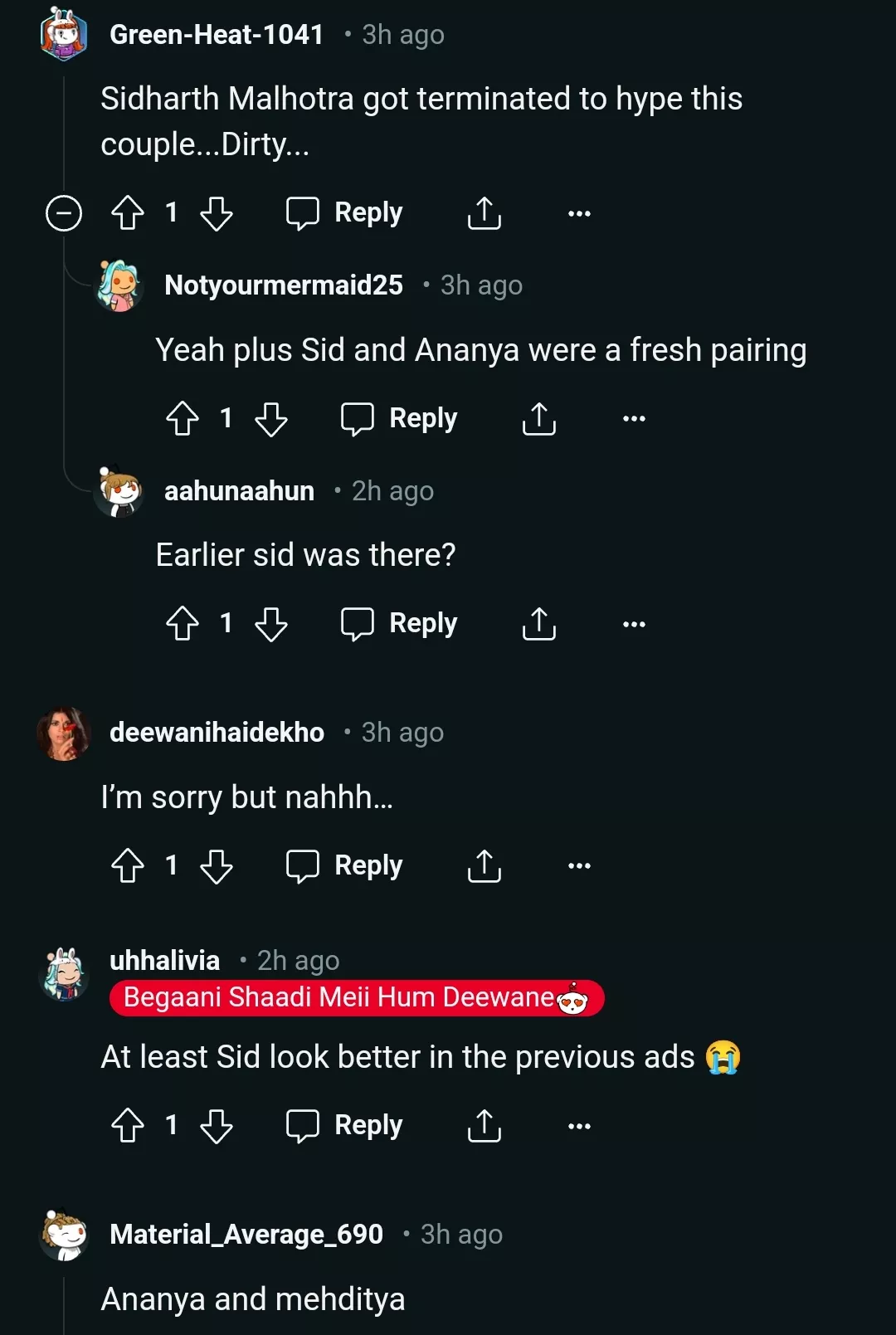Share aahunaahun's comment

(x=539, y=624)
